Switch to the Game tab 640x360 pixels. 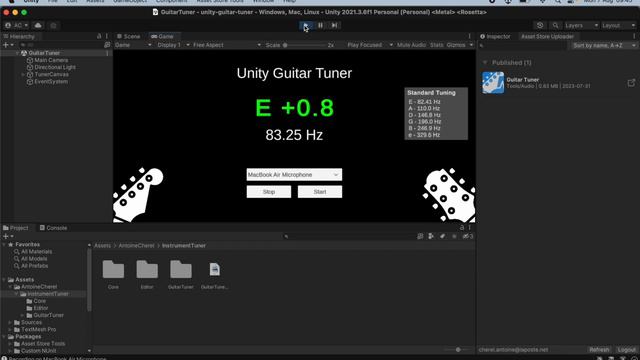162,36
